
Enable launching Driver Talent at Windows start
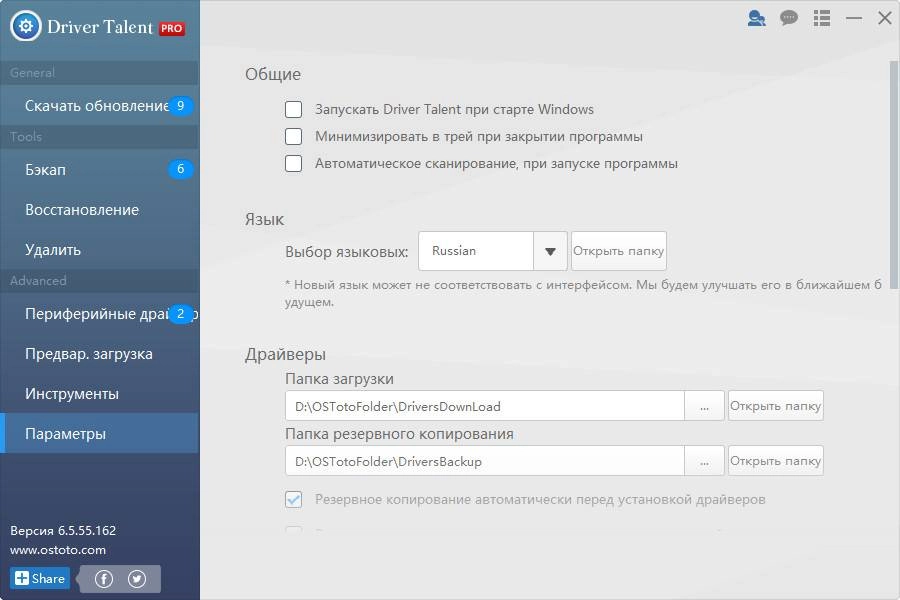(293, 109)
